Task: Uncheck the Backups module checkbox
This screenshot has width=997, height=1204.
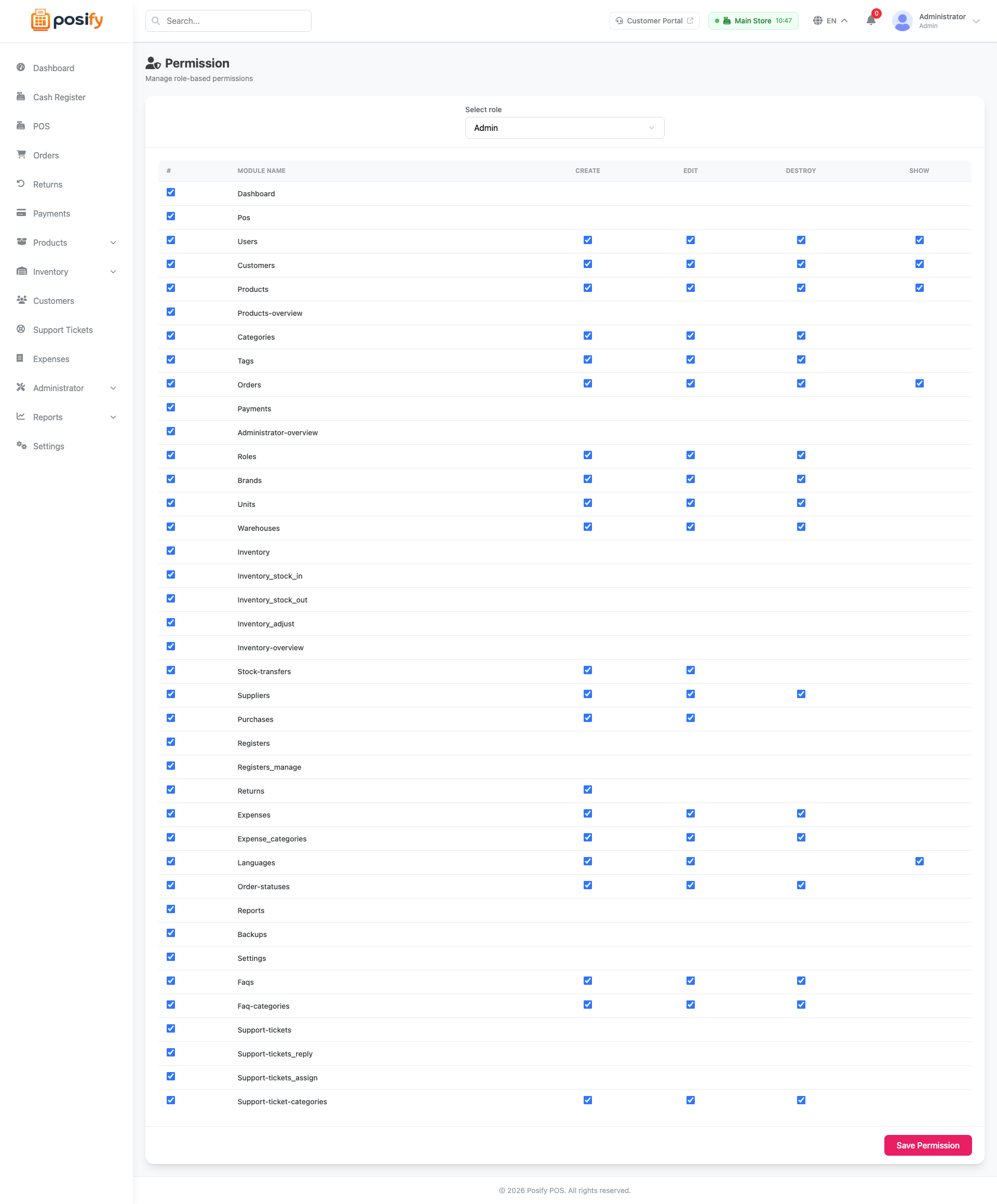Action: click(x=171, y=933)
